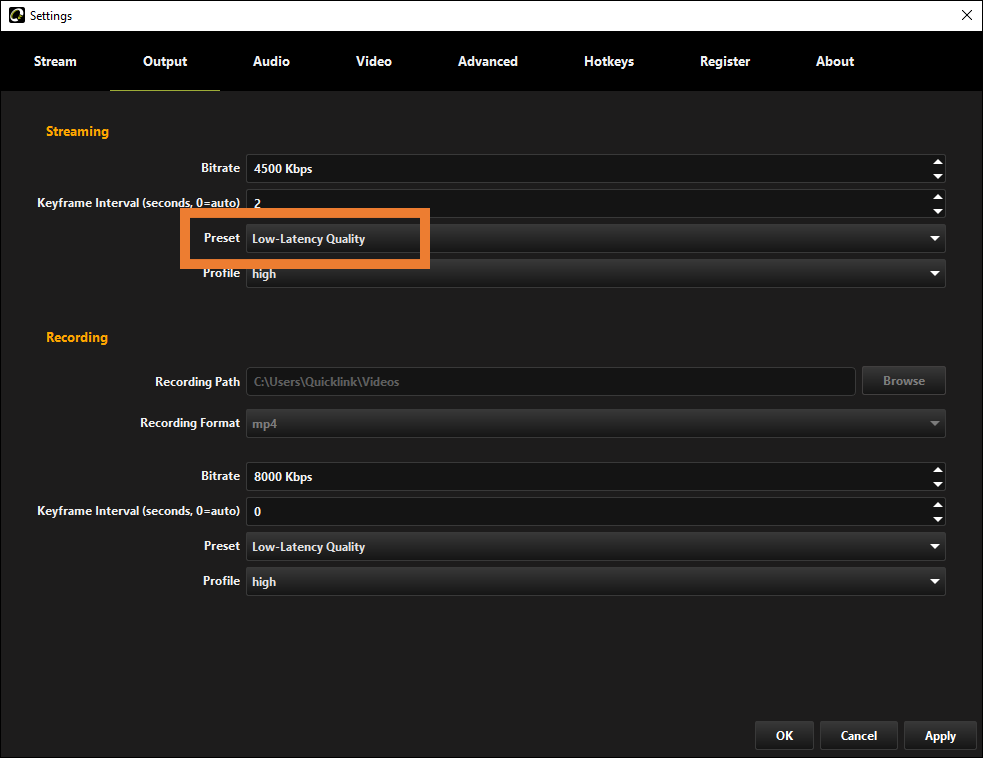Increase Streaming Keyframe Interval with up arrow
Viewport: 983px width, 758px height.
937,197
